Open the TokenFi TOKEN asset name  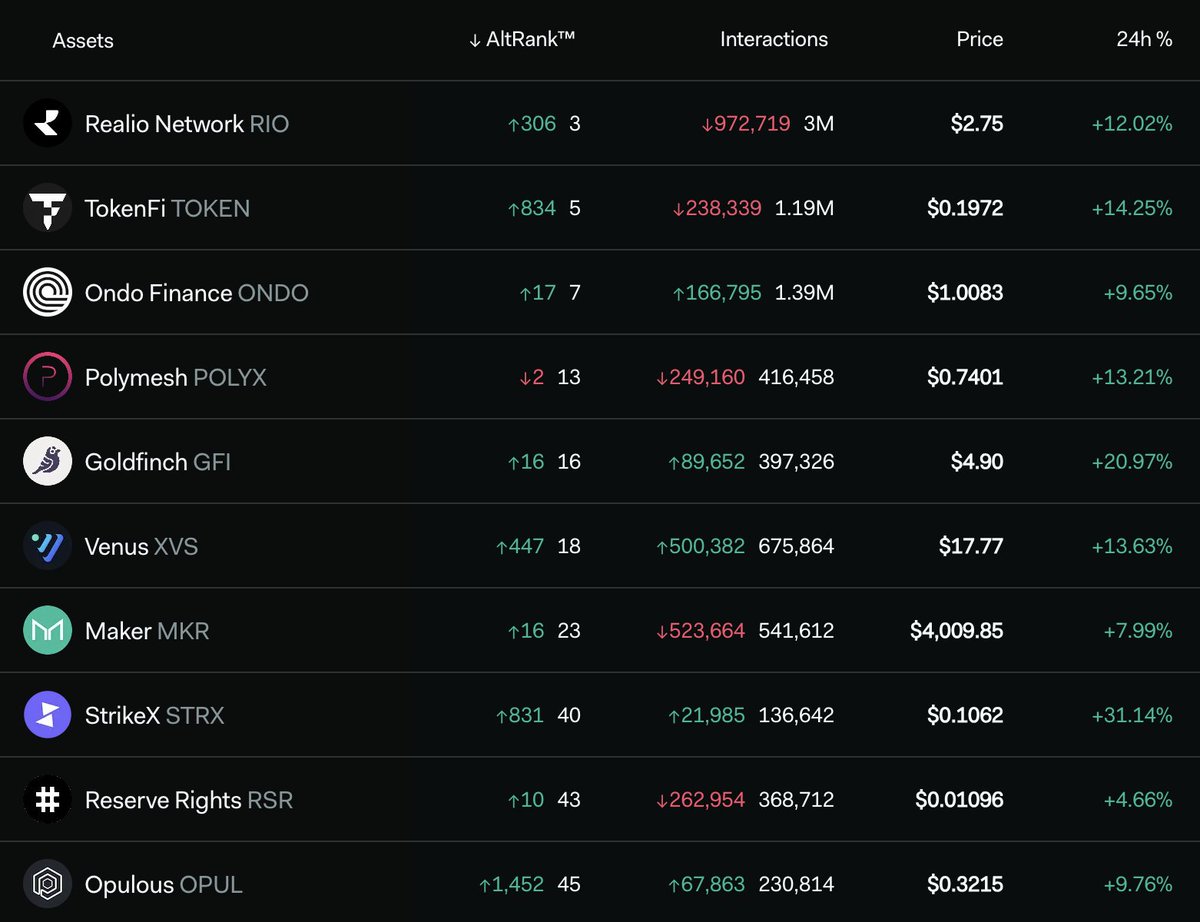167,208
